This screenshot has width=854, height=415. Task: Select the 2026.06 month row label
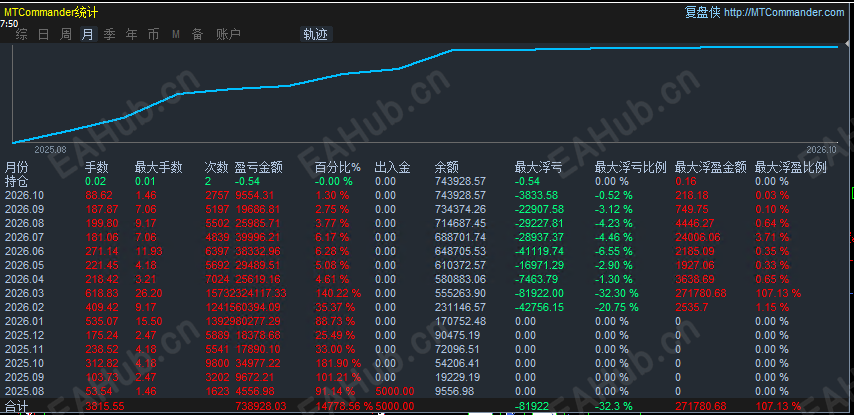click(23, 251)
